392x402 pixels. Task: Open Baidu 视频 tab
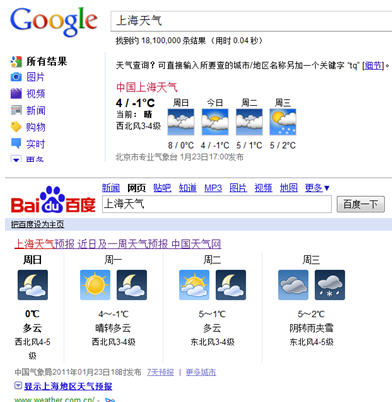(263, 188)
